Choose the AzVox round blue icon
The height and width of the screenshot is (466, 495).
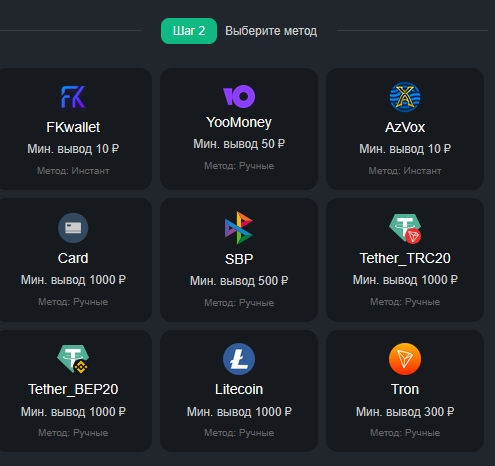[x=405, y=97]
